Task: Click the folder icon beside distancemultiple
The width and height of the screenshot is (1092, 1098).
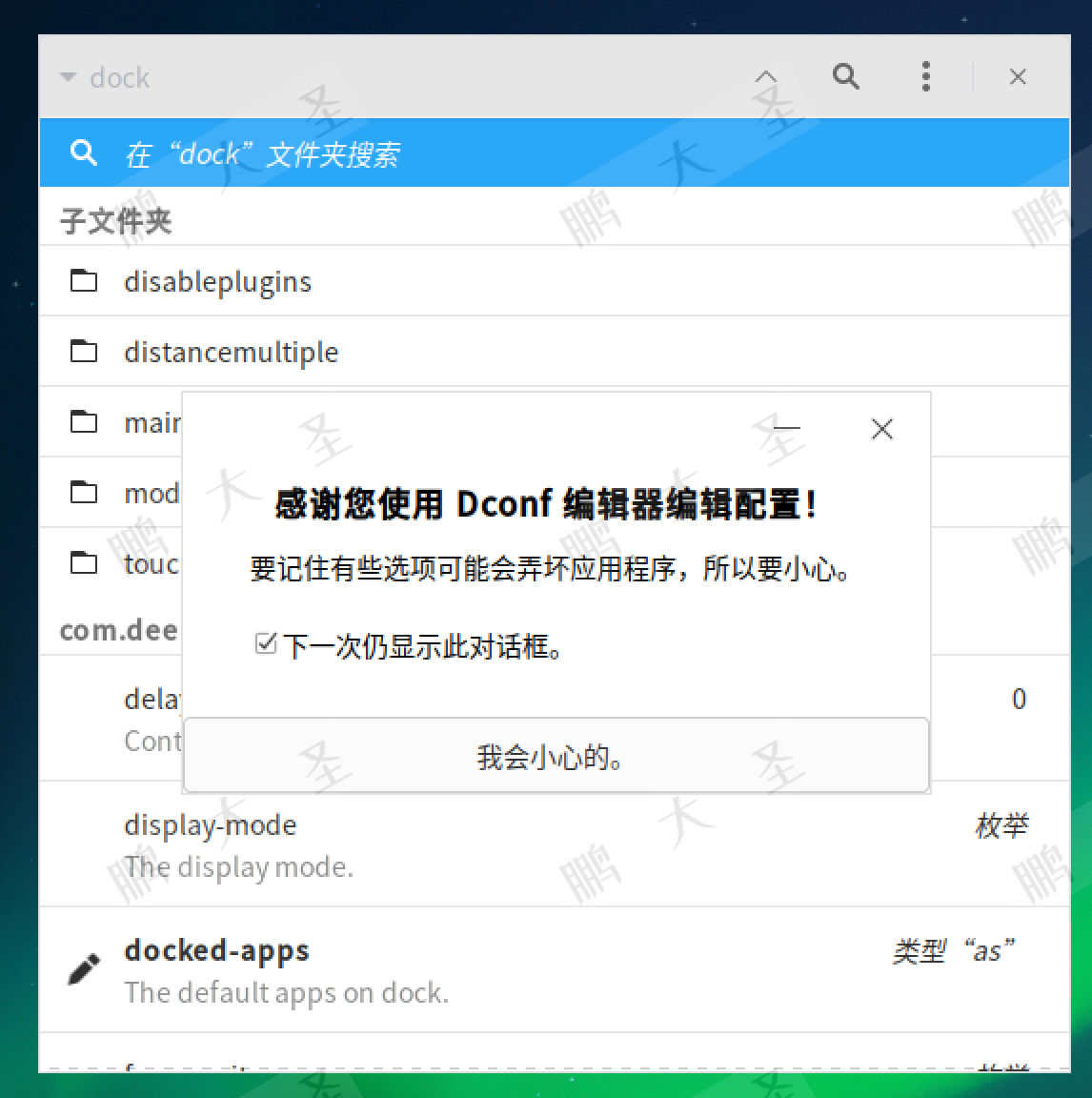Action: [84, 351]
